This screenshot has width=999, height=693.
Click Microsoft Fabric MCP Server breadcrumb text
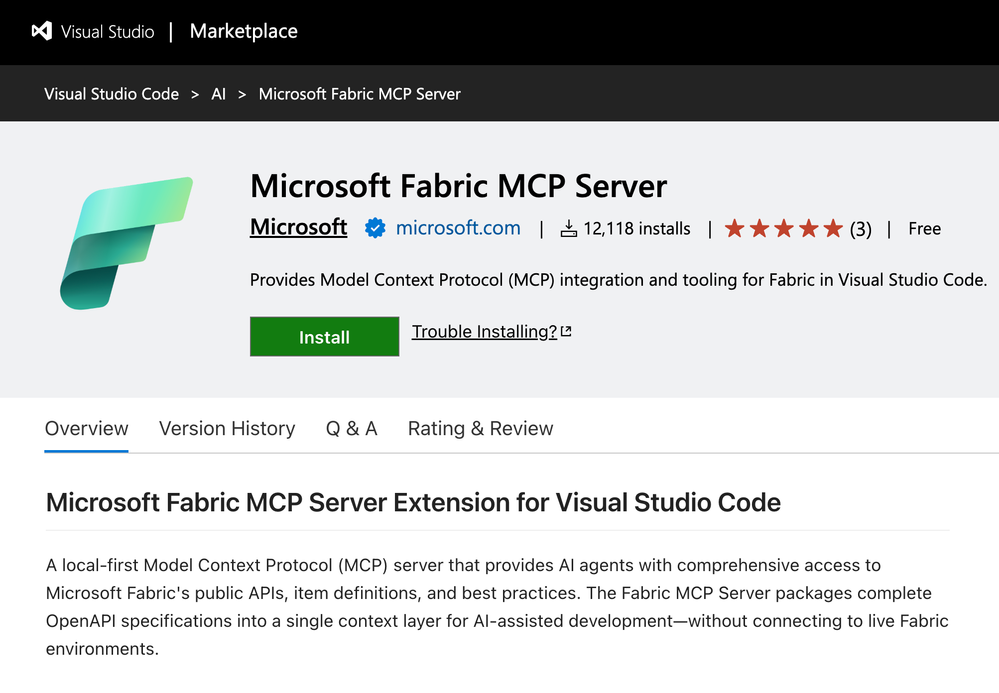359,94
